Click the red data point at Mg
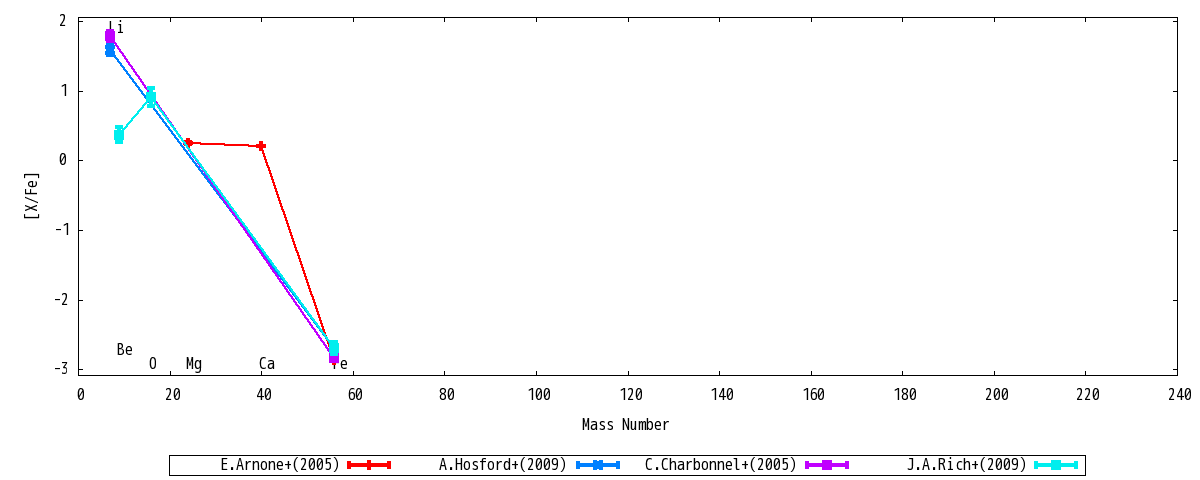Screen dimensions: 1200x480 click(x=188, y=142)
